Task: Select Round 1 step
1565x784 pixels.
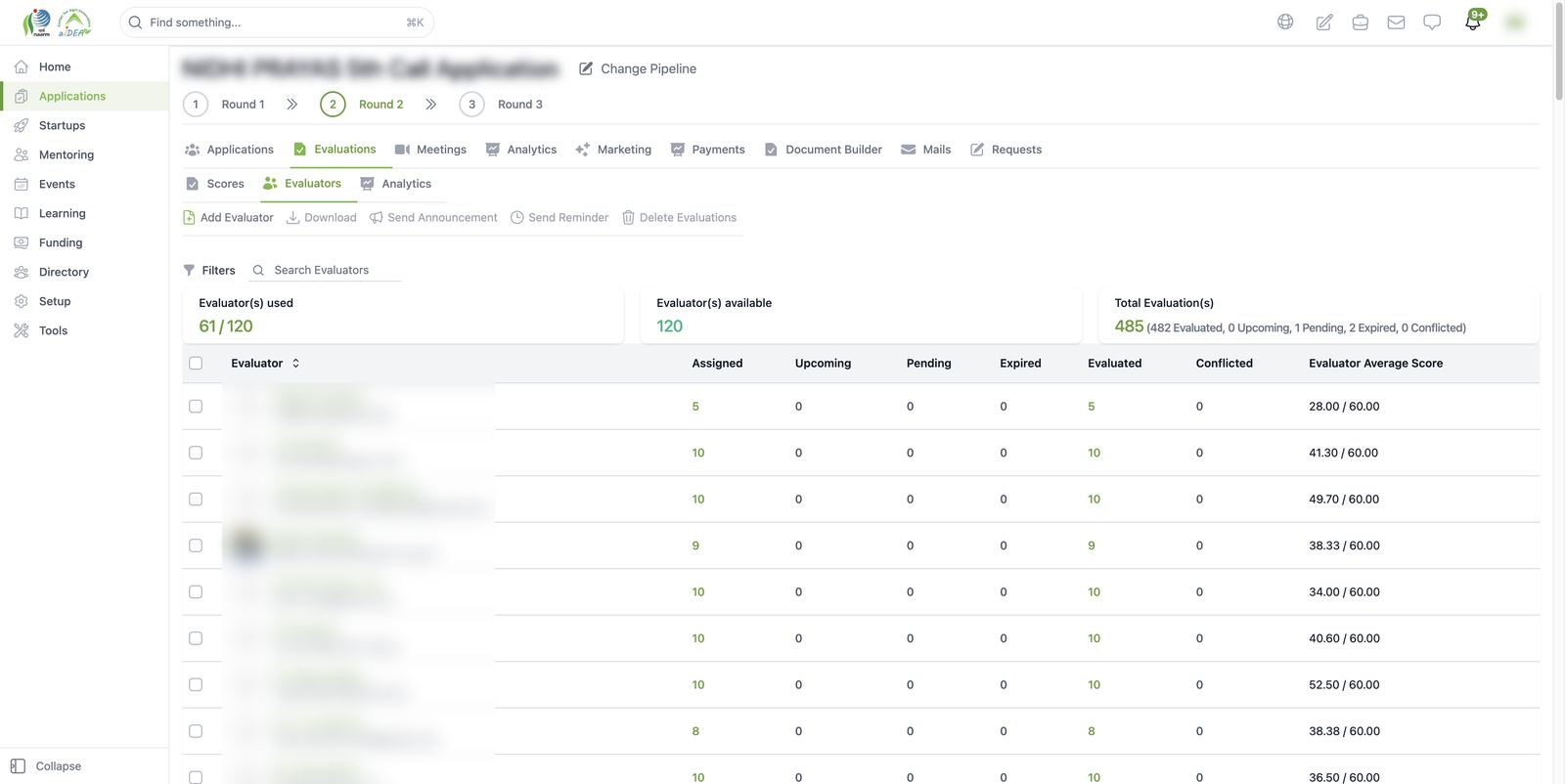Action: click(x=224, y=104)
